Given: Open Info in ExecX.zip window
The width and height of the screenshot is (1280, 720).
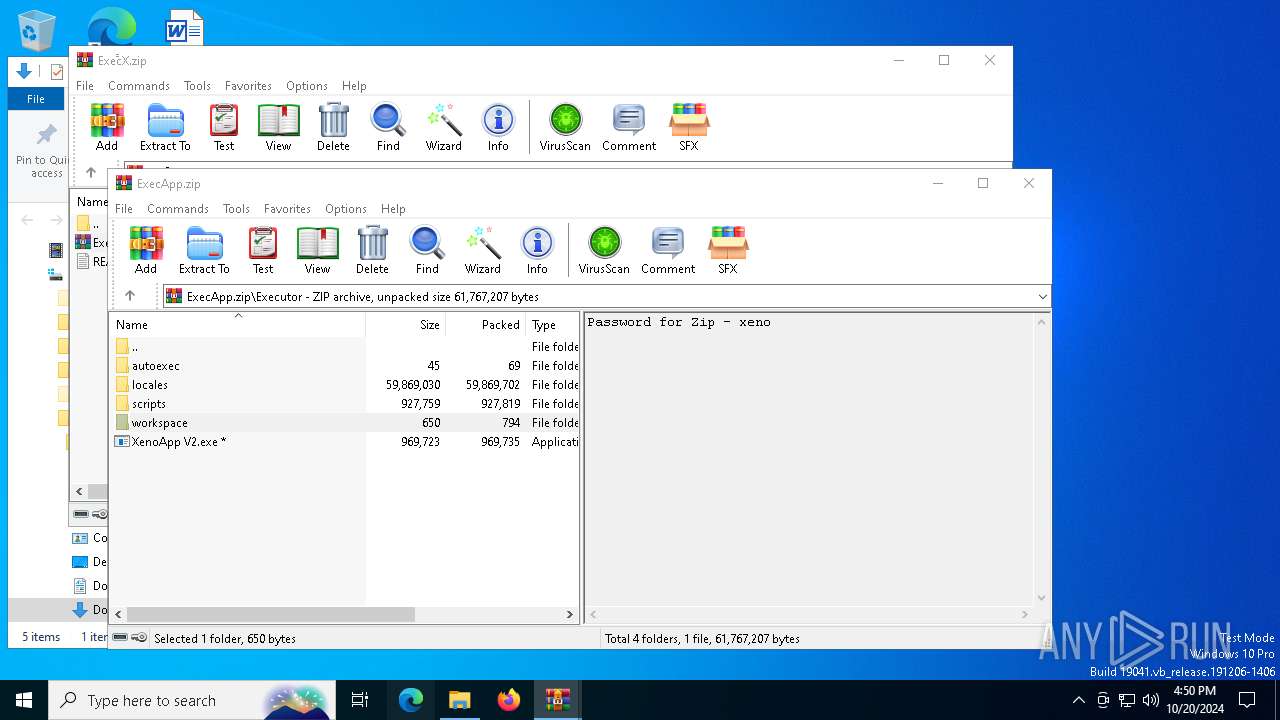Looking at the screenshot, I should pyautogui.click(x=498, y=127).
